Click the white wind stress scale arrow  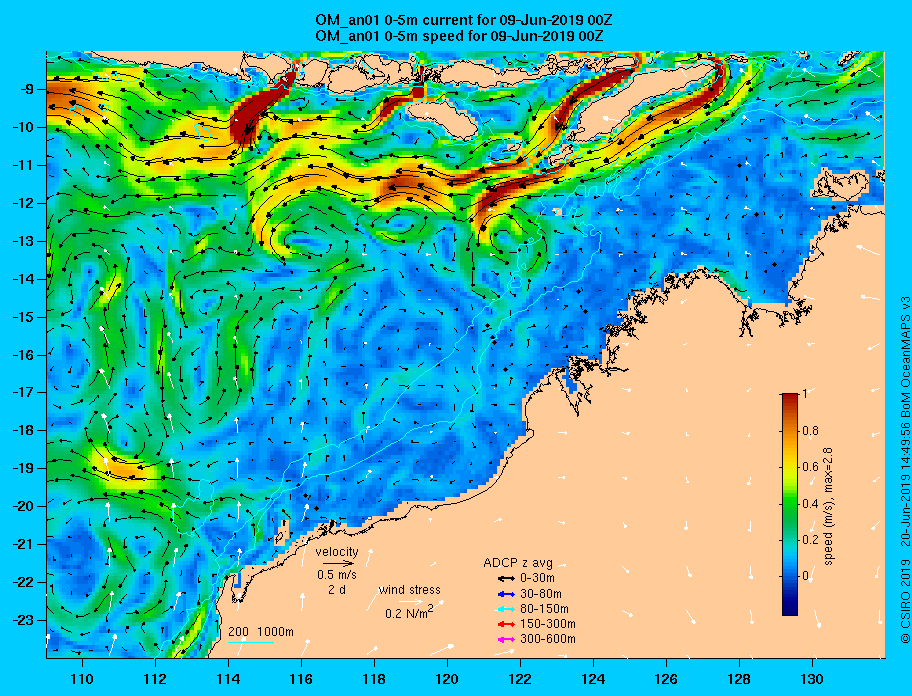click(x=411, y=602)
